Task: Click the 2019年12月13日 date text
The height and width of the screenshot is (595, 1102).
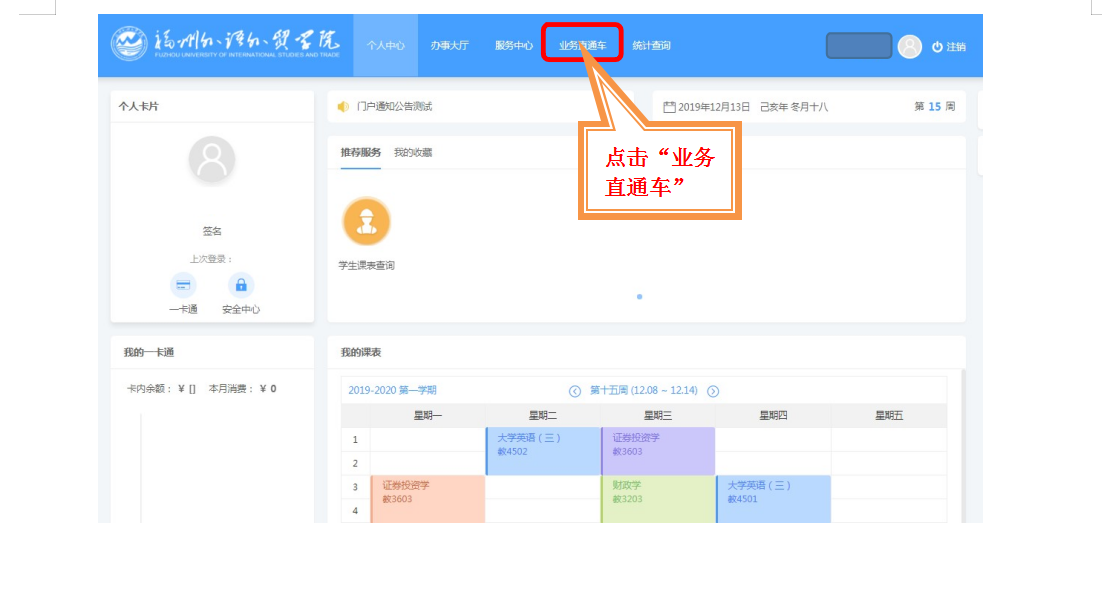Action: (714, 107)
